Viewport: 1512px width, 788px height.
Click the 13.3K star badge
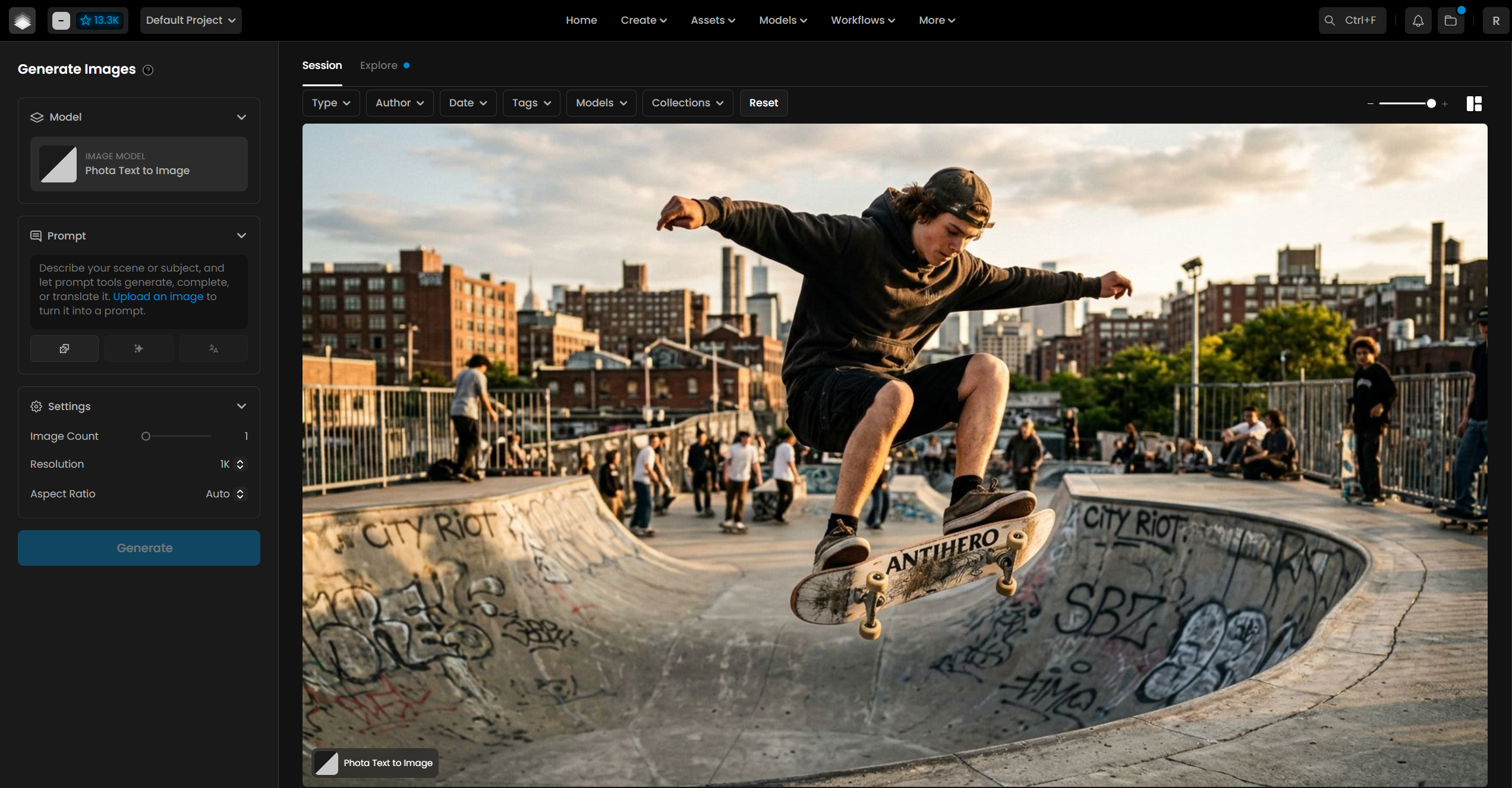pyautogui.click(x=100, y=21)
